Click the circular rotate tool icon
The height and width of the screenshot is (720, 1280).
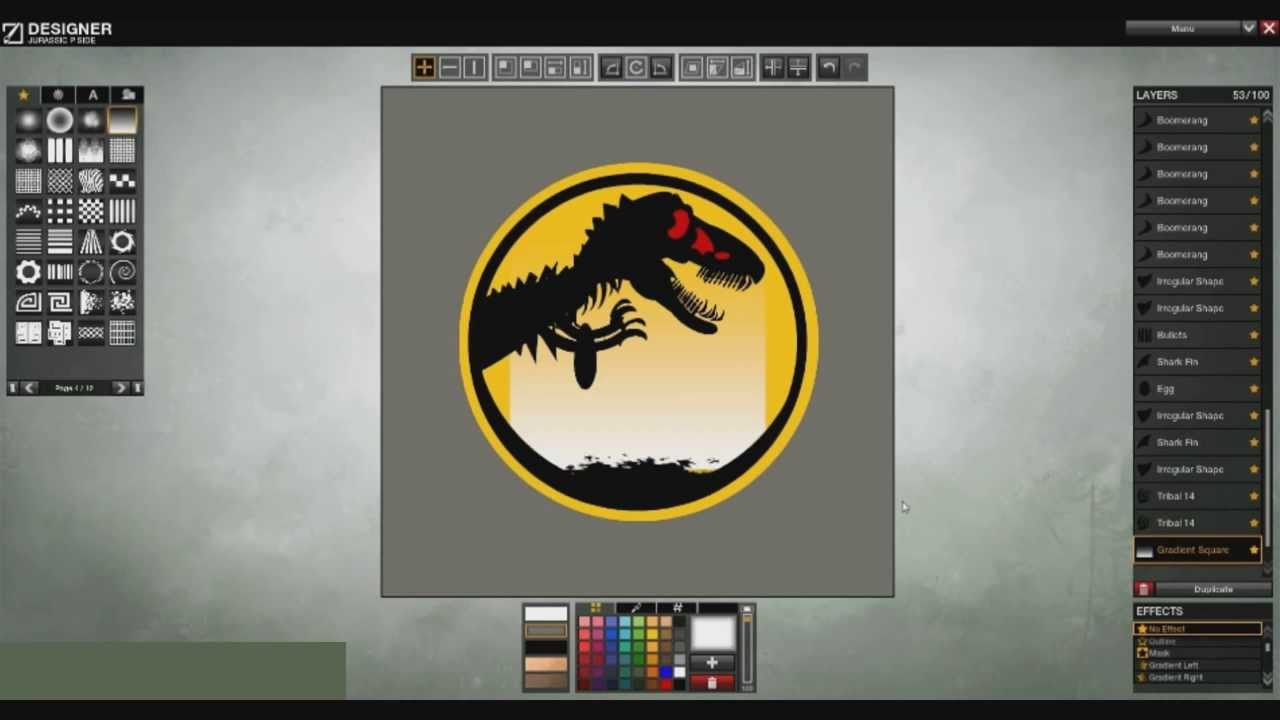tap(636, 67)
